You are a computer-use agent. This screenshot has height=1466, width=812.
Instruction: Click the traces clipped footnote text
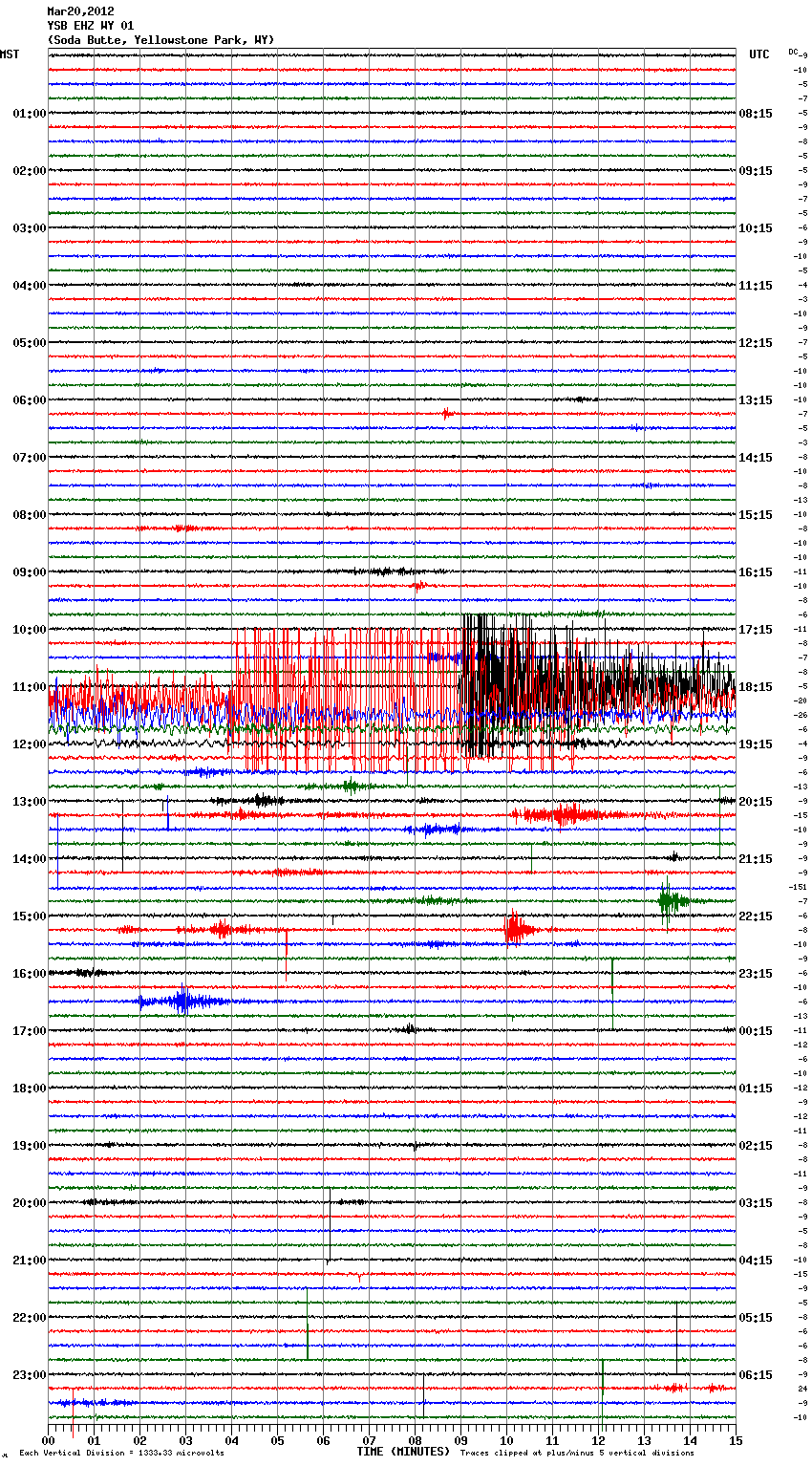click(x=577, y=1454)
